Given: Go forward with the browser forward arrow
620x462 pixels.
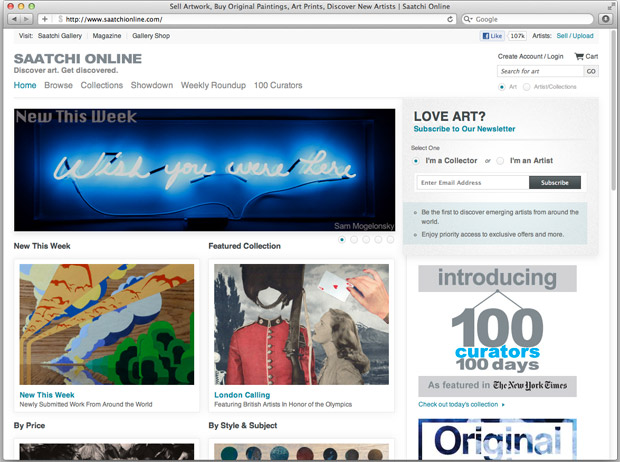Looking at the screenshot, I should (26, 19).
